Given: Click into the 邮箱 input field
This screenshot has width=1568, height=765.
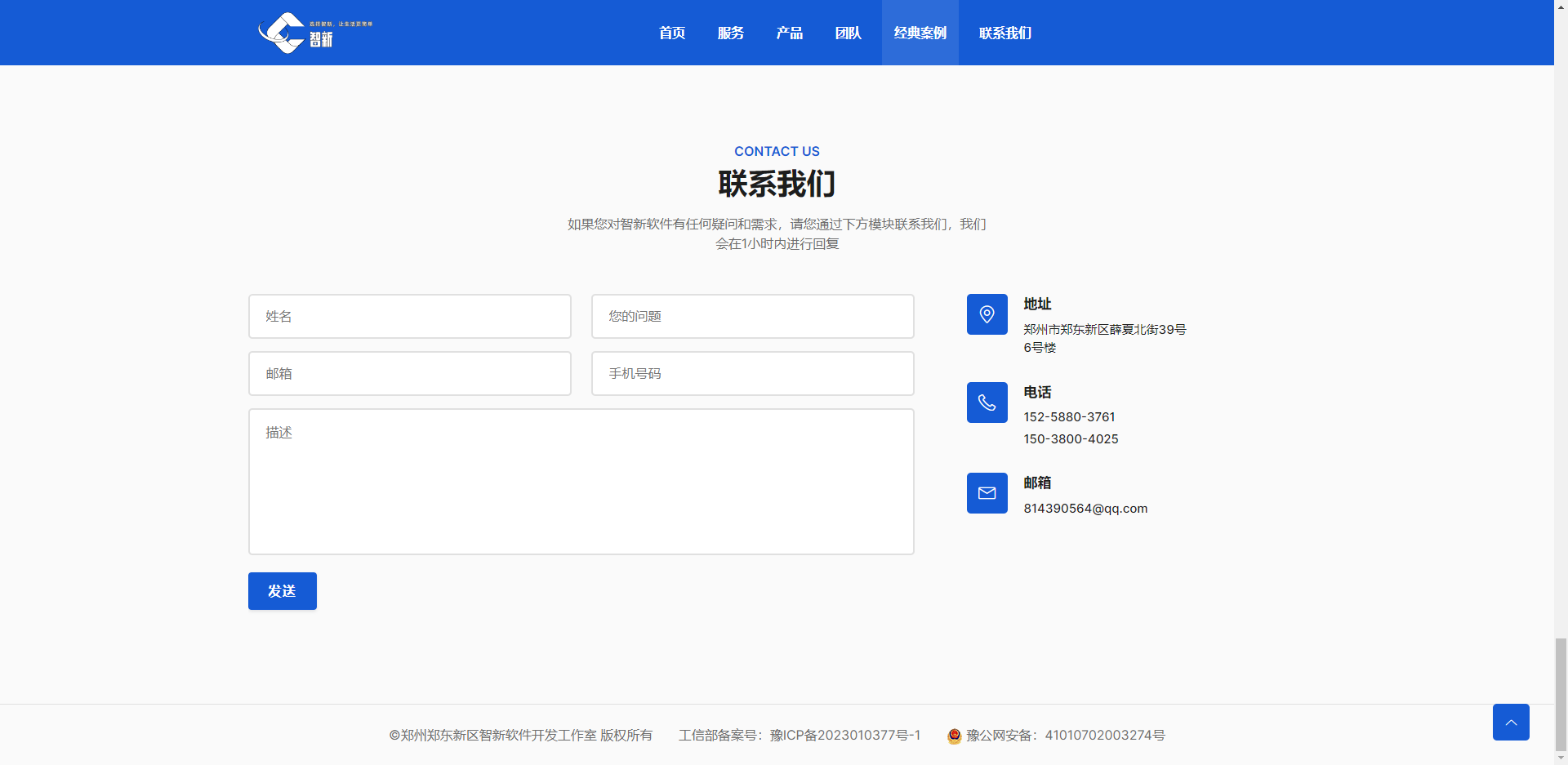Looking at the screenshot, I should [x=410, y=373].
